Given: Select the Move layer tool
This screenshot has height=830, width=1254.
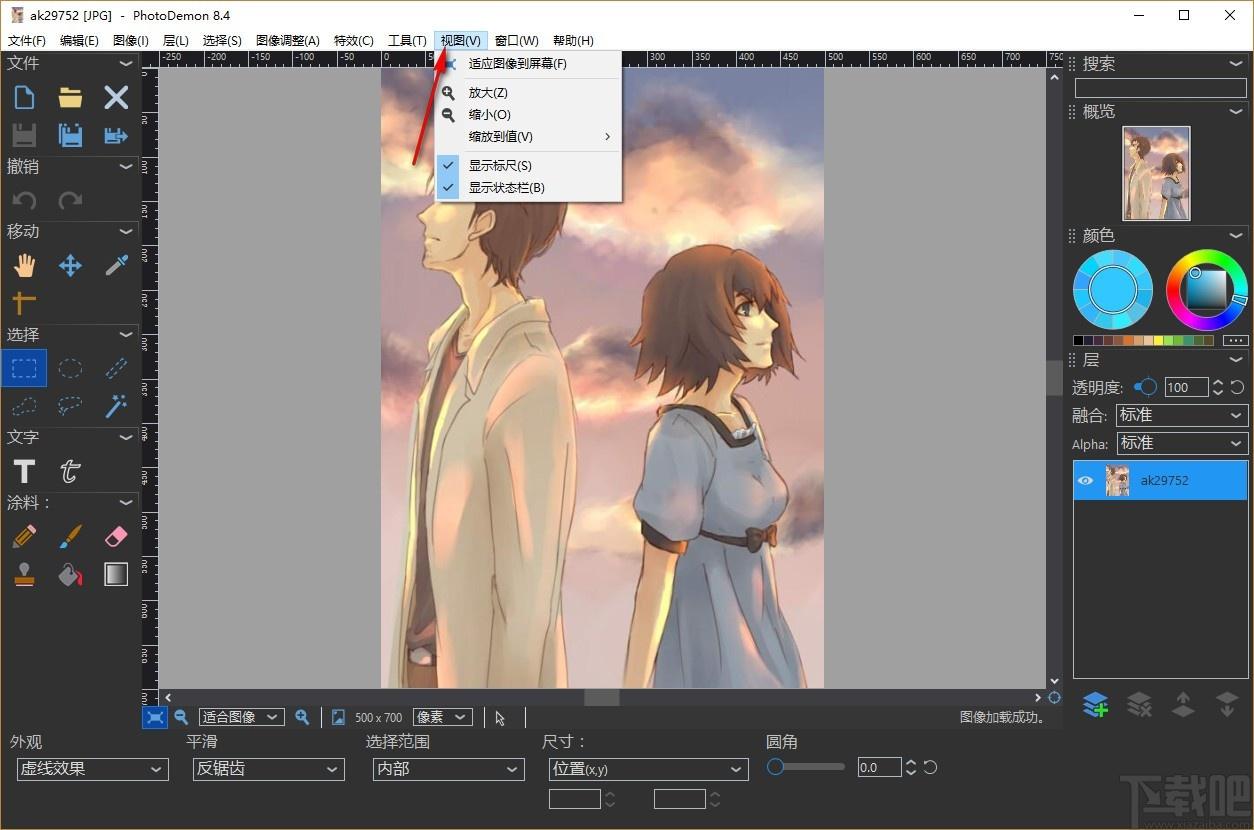Looking at the screenshot, I should [x=70, y=265].
